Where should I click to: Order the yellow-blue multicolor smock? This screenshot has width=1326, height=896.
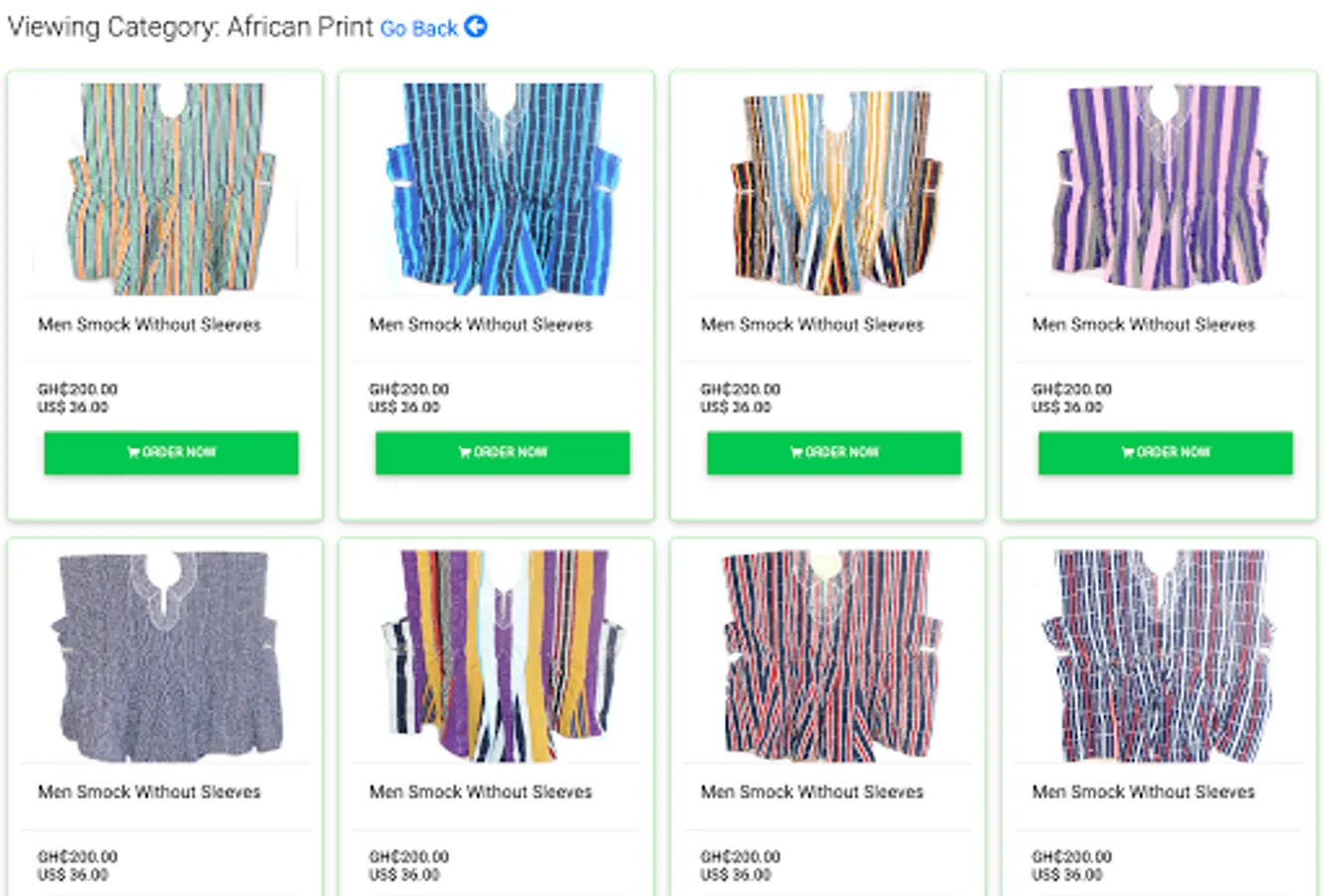[834, 452]
